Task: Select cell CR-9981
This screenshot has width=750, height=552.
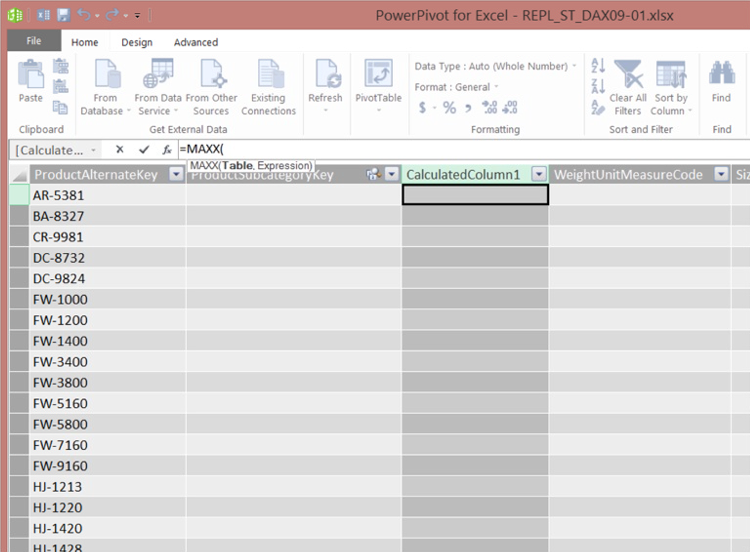Action: 108,237
